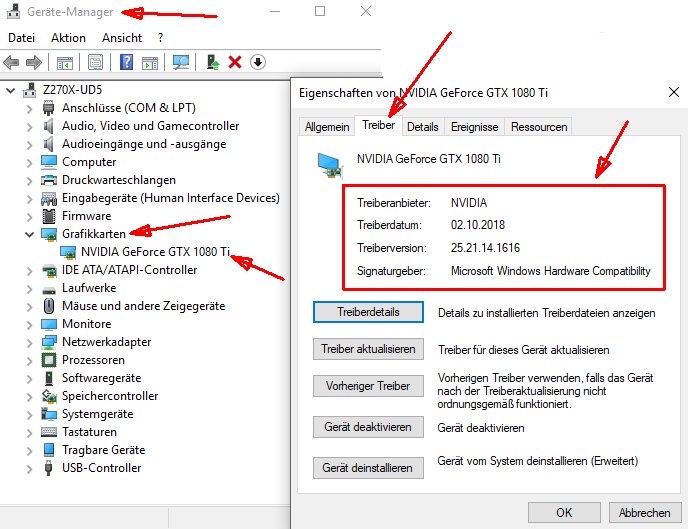Click the USB-Controller plug icon
Image resolution: width=688 pixels, height=529 pixels.
[49, 468]
